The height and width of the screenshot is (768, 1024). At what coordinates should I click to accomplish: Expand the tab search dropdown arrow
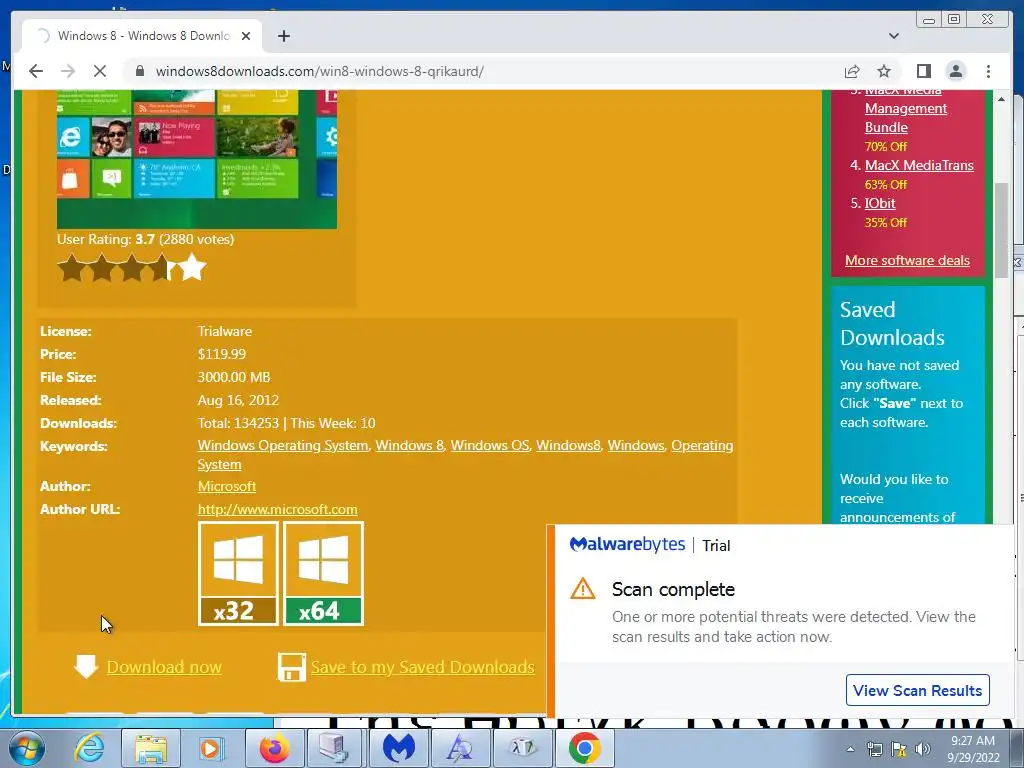coord(894,36)
